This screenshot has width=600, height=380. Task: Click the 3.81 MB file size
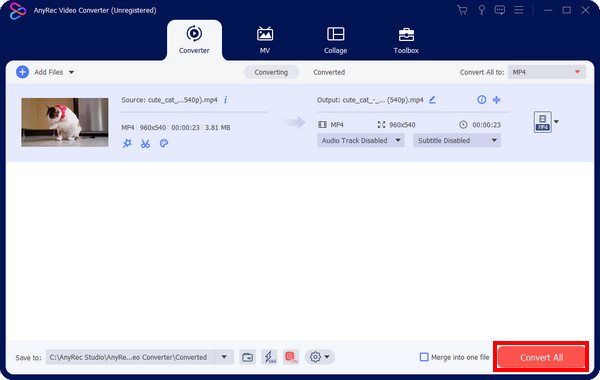tap(217, 127)
